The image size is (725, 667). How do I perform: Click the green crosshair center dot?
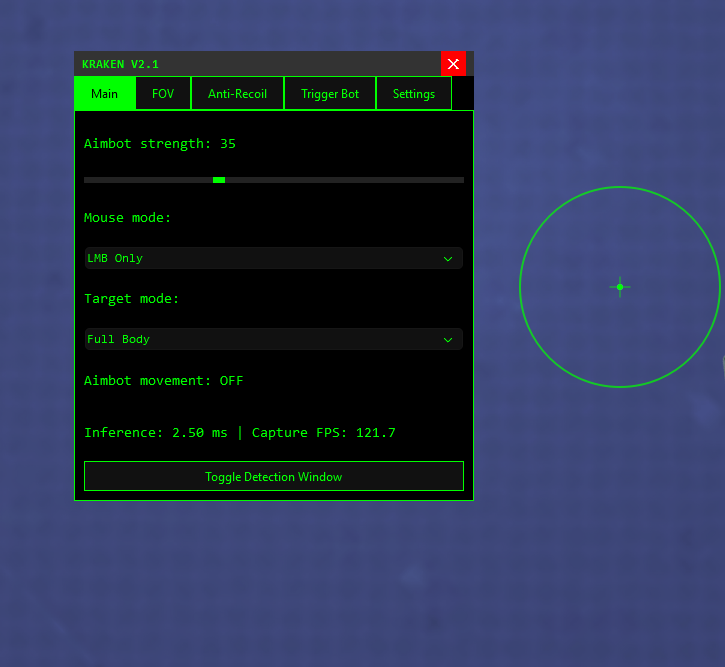[x=620, y=287]
